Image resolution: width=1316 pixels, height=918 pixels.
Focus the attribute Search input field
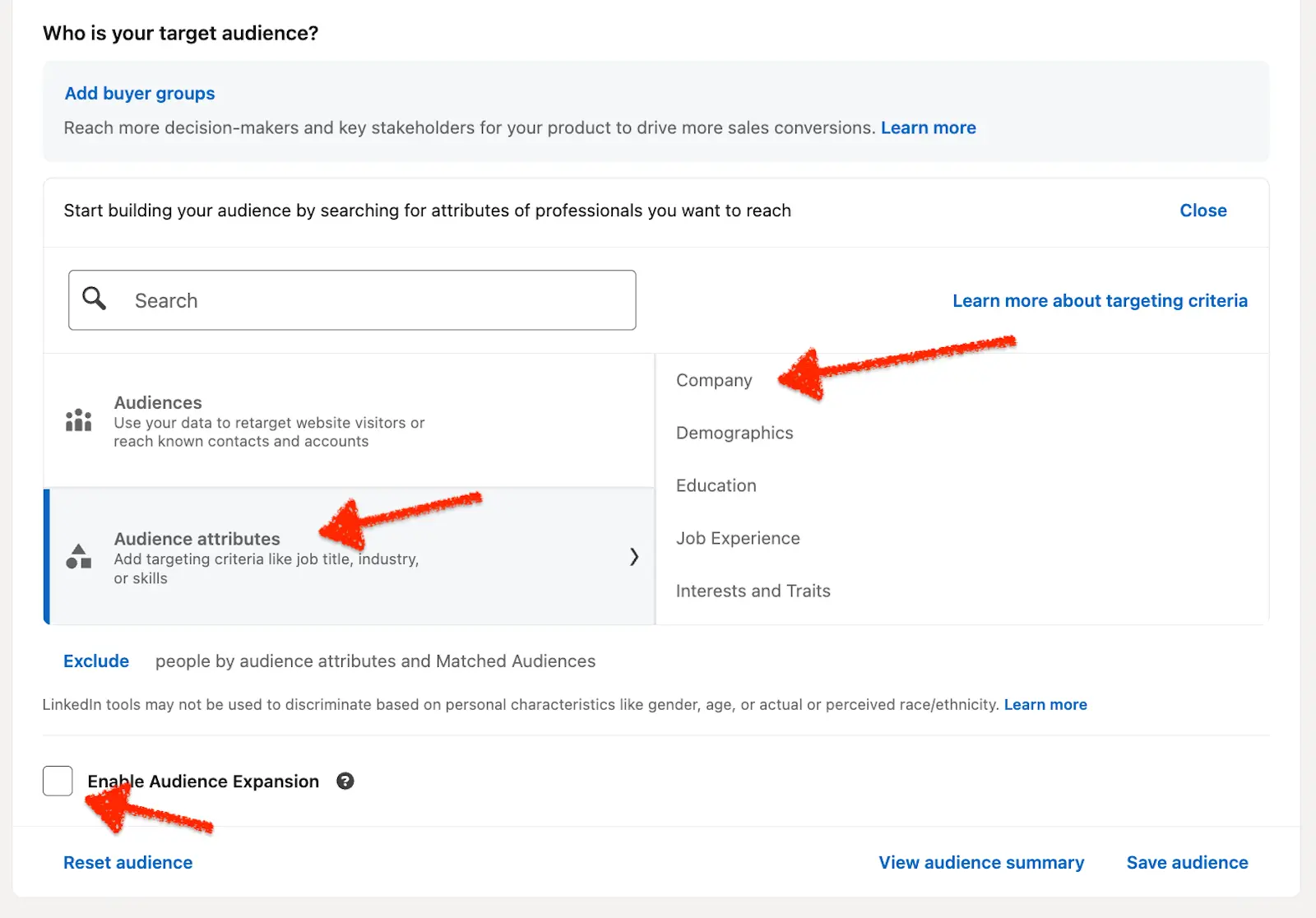click(370, 301)
